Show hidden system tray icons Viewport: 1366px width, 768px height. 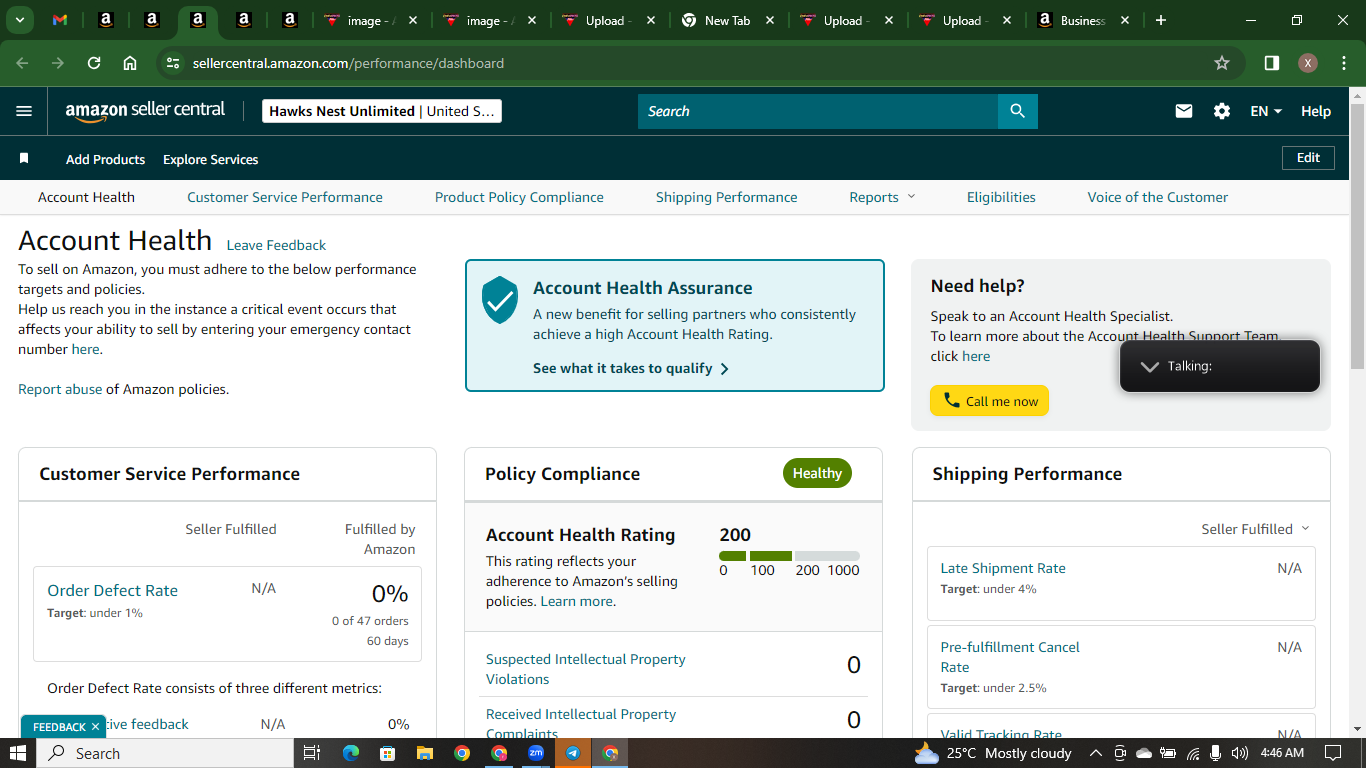1096,753
